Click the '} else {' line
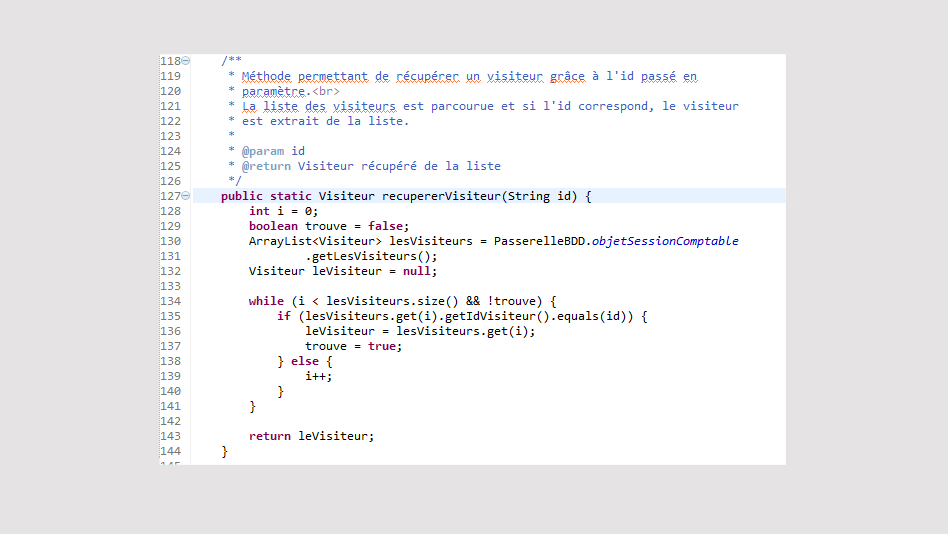The height and width of the screenshot is (534, 948). pos(305,362)
